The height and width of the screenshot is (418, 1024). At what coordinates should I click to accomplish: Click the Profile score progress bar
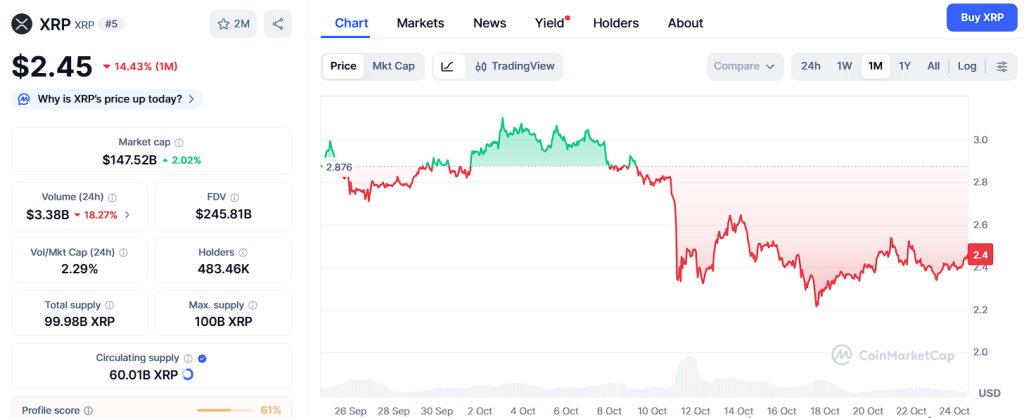224,410
